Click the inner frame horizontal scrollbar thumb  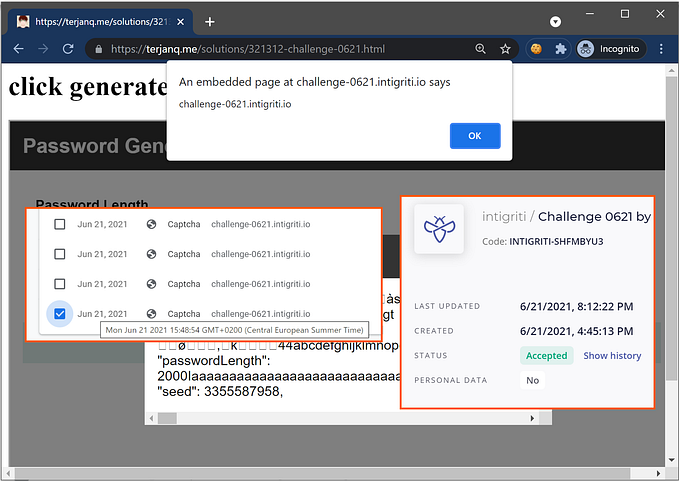(x=167, y=418)
